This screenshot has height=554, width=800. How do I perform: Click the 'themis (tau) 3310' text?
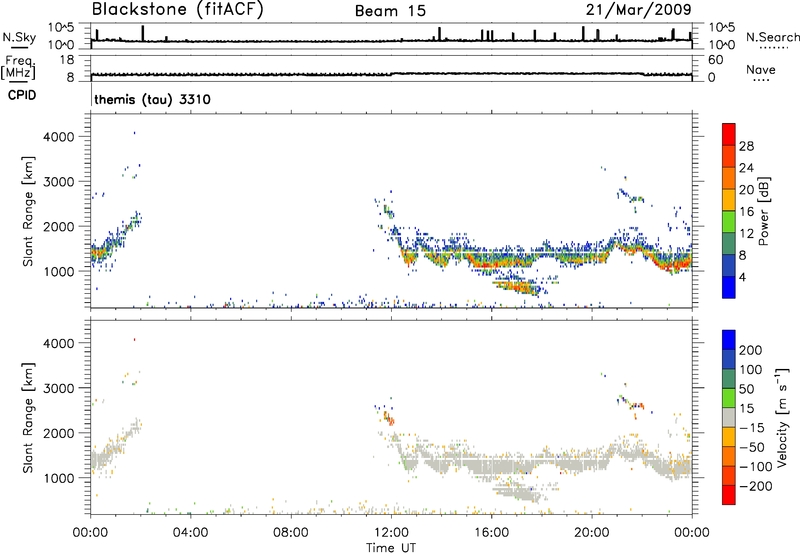153,99
